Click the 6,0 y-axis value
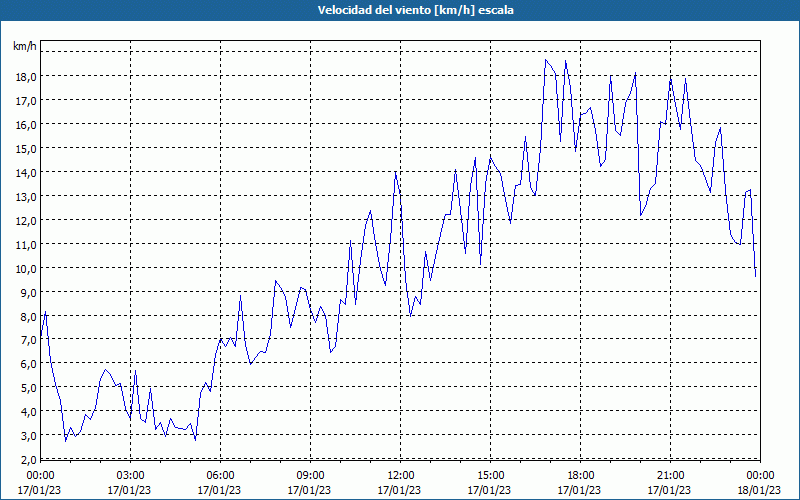 pyautogui.click(x=28, y=363)
